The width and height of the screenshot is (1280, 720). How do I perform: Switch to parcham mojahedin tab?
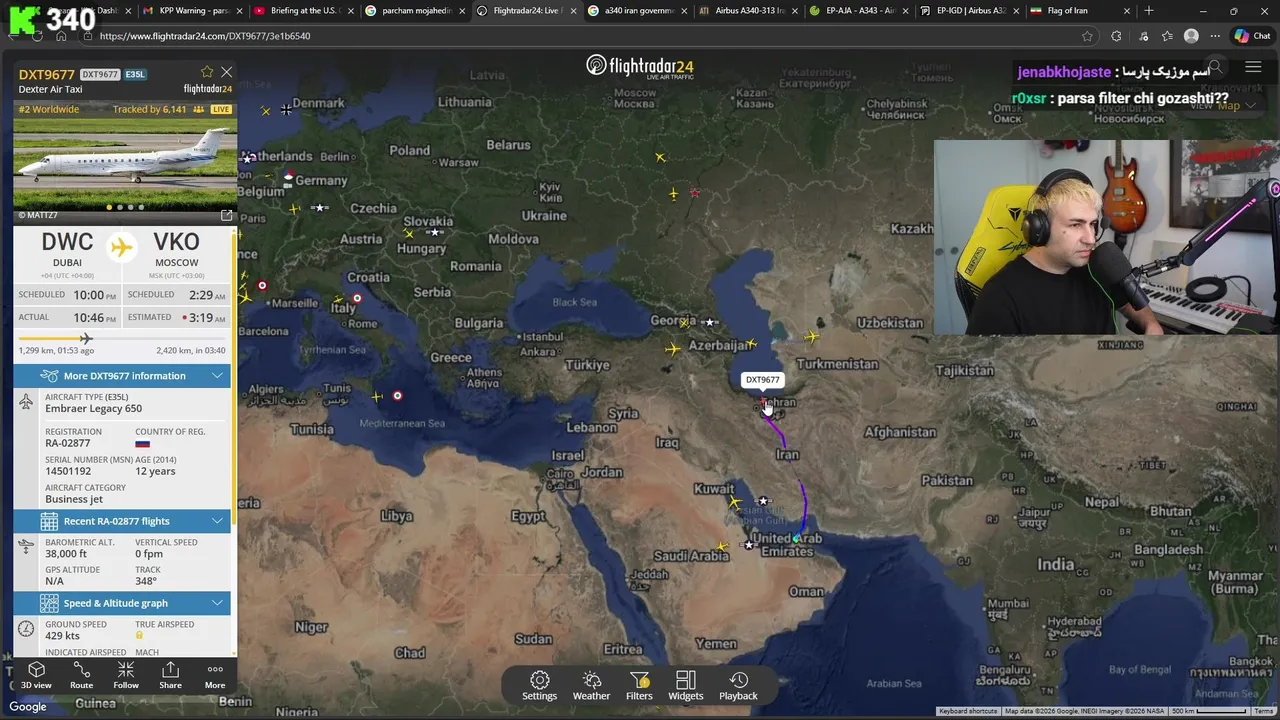(416, 11)
